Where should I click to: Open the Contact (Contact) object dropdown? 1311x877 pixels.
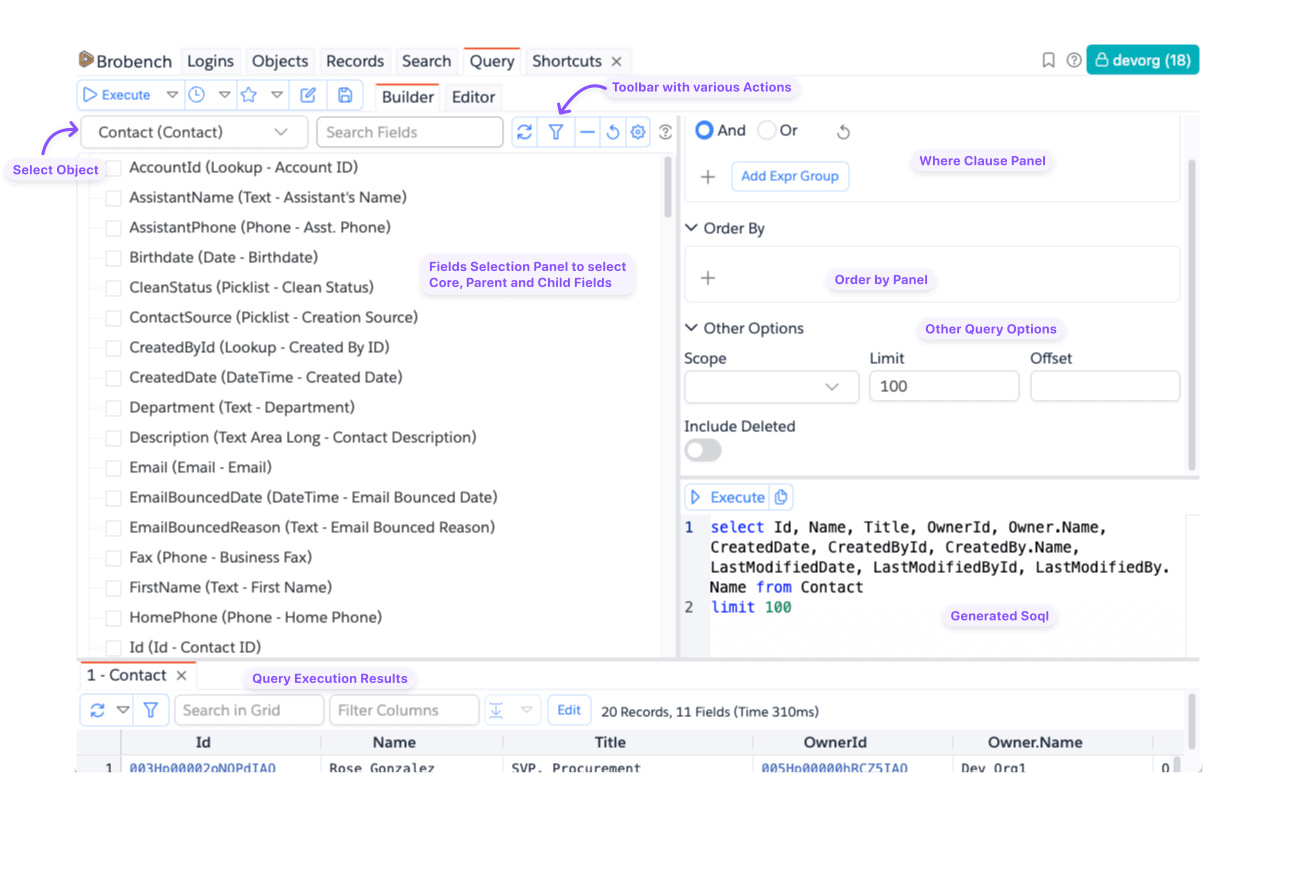coord(194,132)
